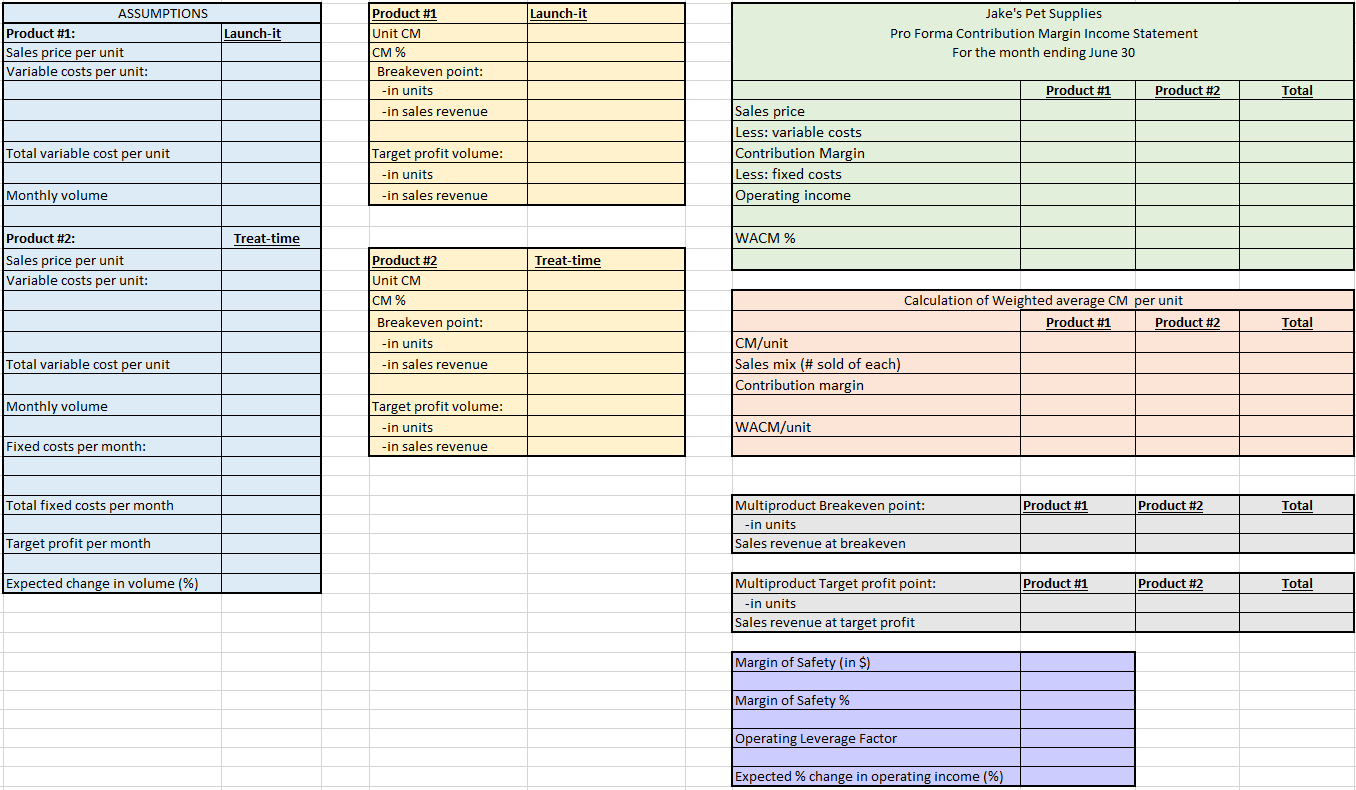1356x790 pixels.
Task: Click Monthly volume label for Product #2 assumptions
Action: pos(57,406)
